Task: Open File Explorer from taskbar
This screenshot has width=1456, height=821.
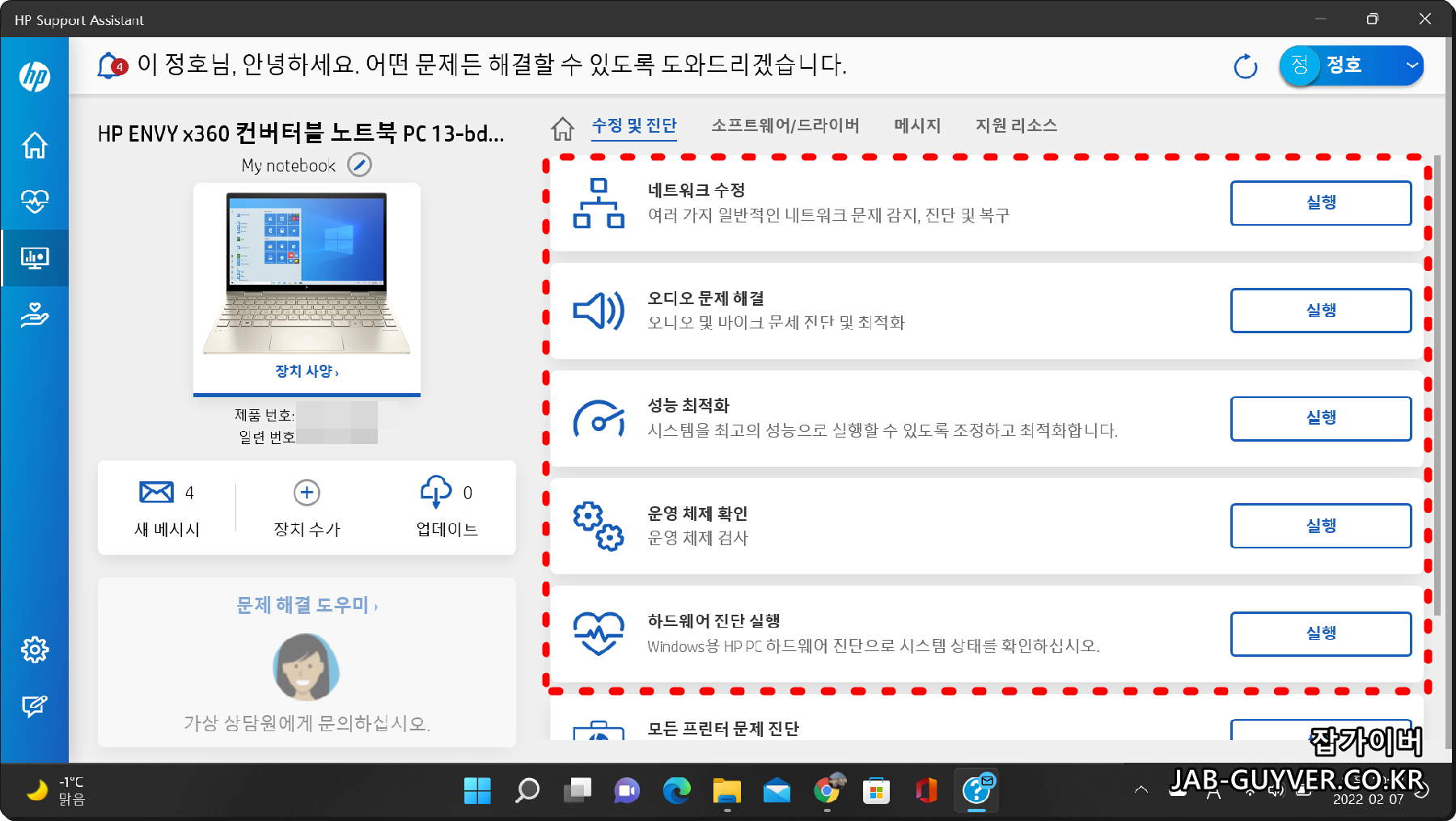Action: [727, 790]
